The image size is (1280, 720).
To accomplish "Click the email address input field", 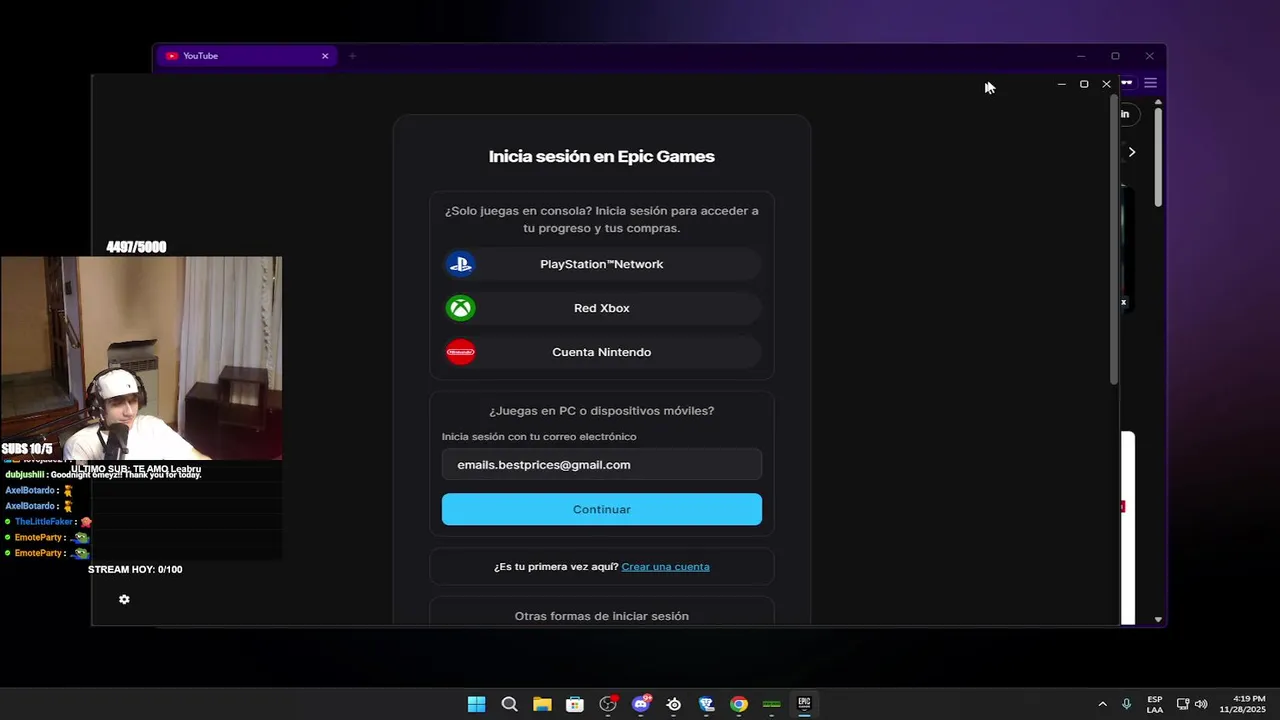I will [x=601, y=465].
